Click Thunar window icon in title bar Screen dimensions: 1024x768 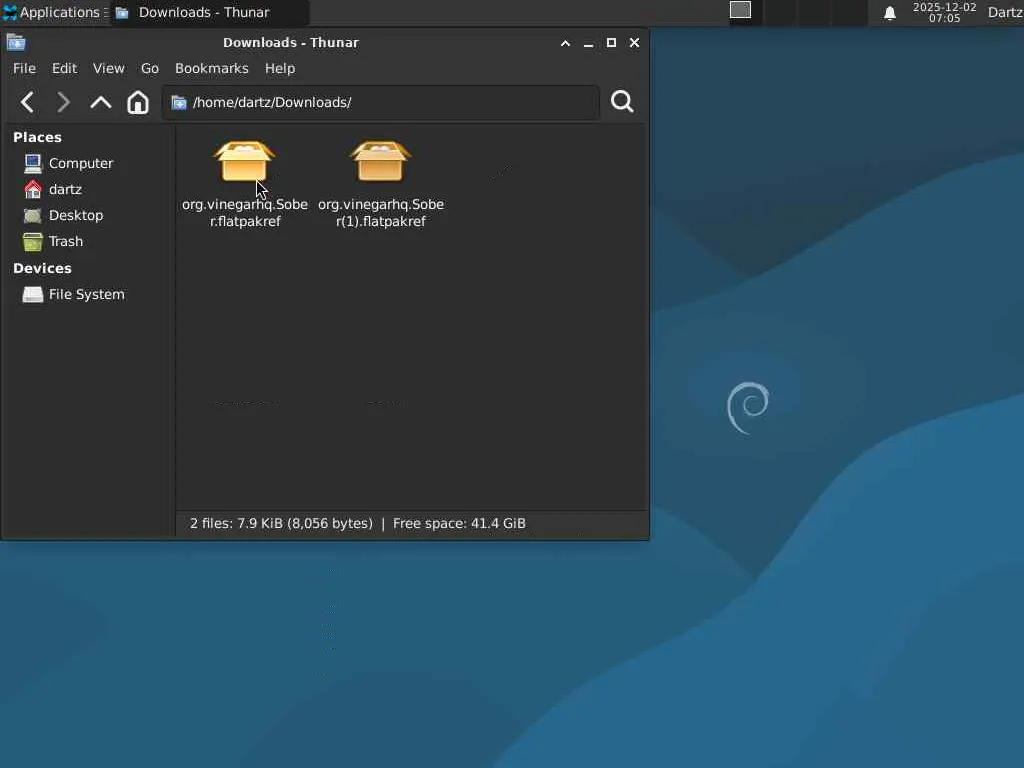(x=16, y=43)
